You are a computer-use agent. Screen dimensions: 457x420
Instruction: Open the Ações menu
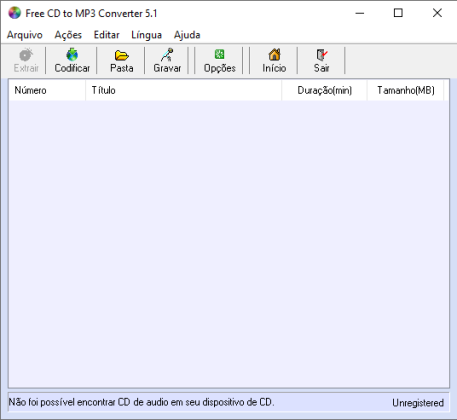click(68, 35)
